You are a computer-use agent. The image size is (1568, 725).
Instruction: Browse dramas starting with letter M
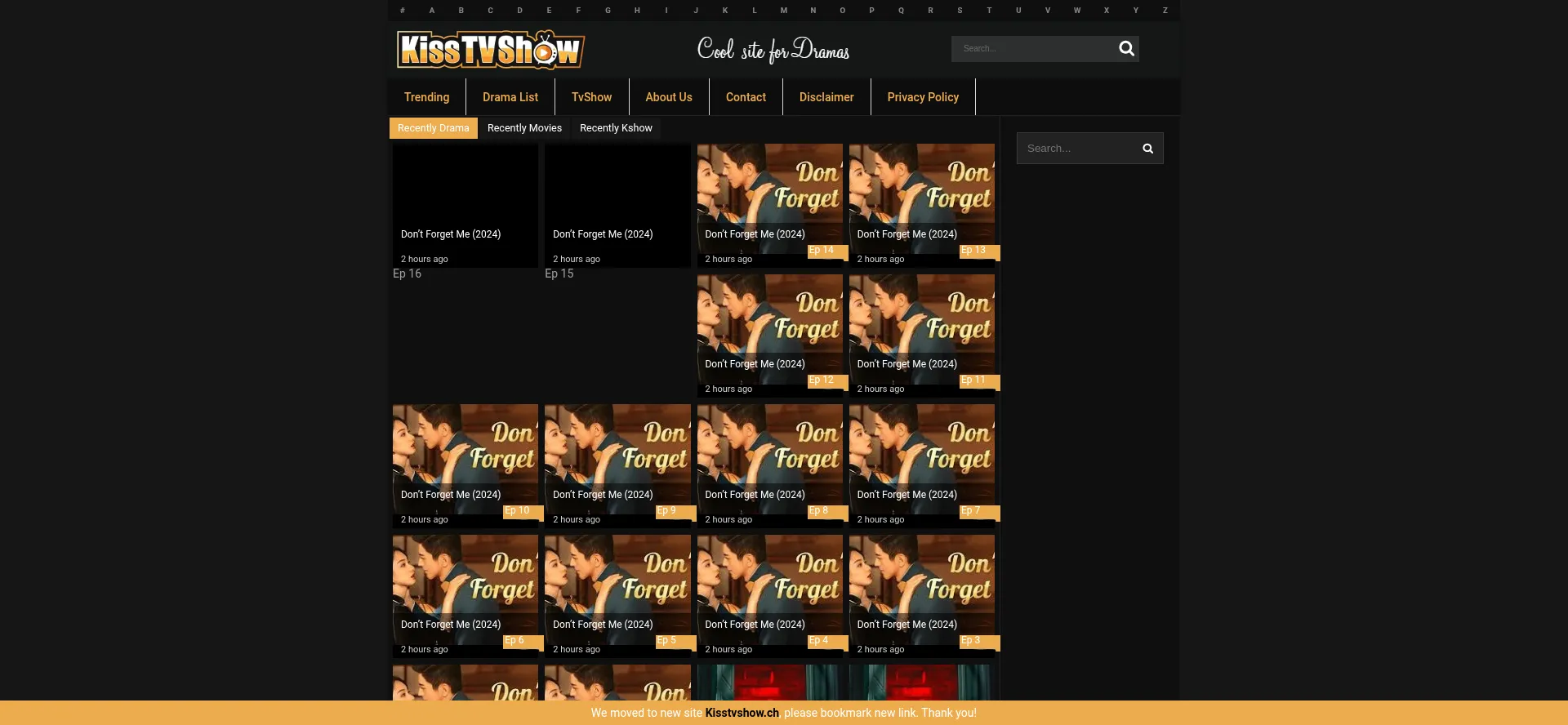click(784, 11)
